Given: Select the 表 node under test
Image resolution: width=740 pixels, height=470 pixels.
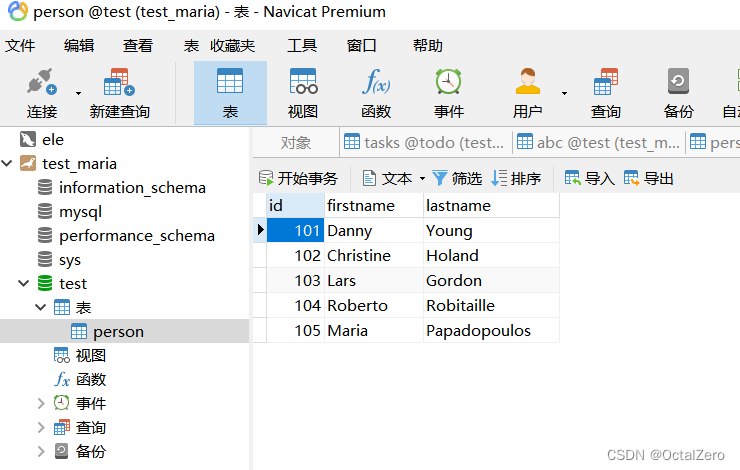Looking at the screenshot, I should click(83, 308).
